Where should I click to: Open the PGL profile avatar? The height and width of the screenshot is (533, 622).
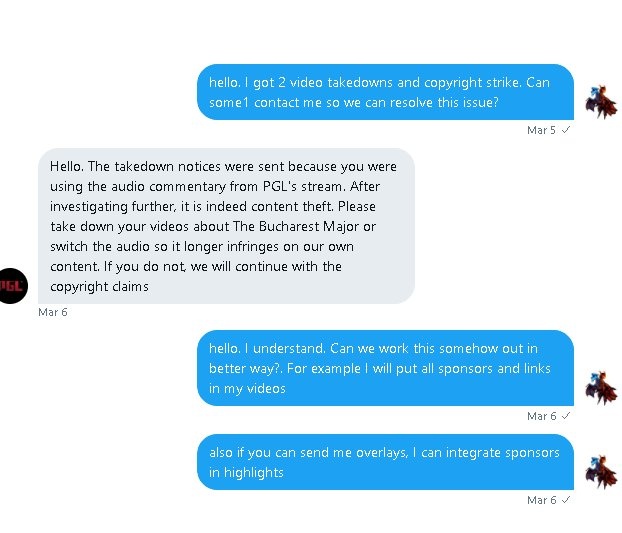point(14,285)
